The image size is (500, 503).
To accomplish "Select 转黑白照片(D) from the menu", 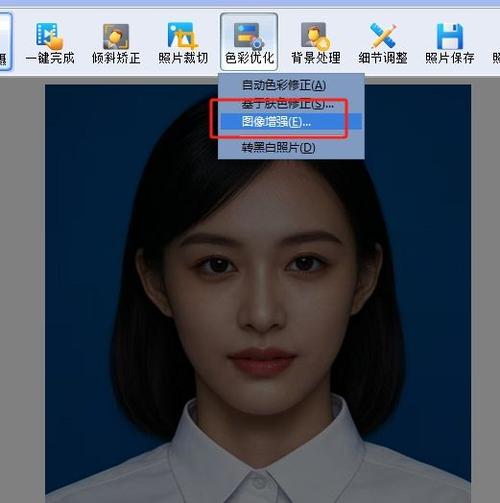I will pyautogui.click(x=278, y=147).
